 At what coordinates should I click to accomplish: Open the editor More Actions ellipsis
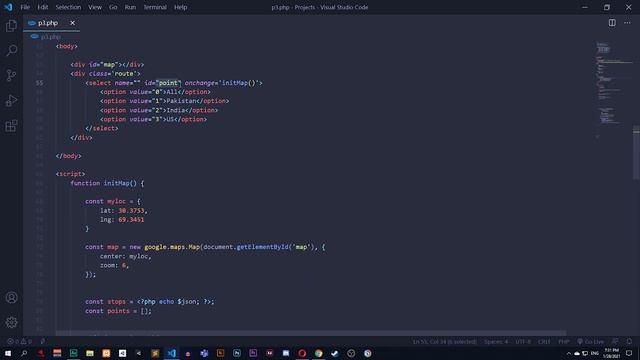(627, 23)
